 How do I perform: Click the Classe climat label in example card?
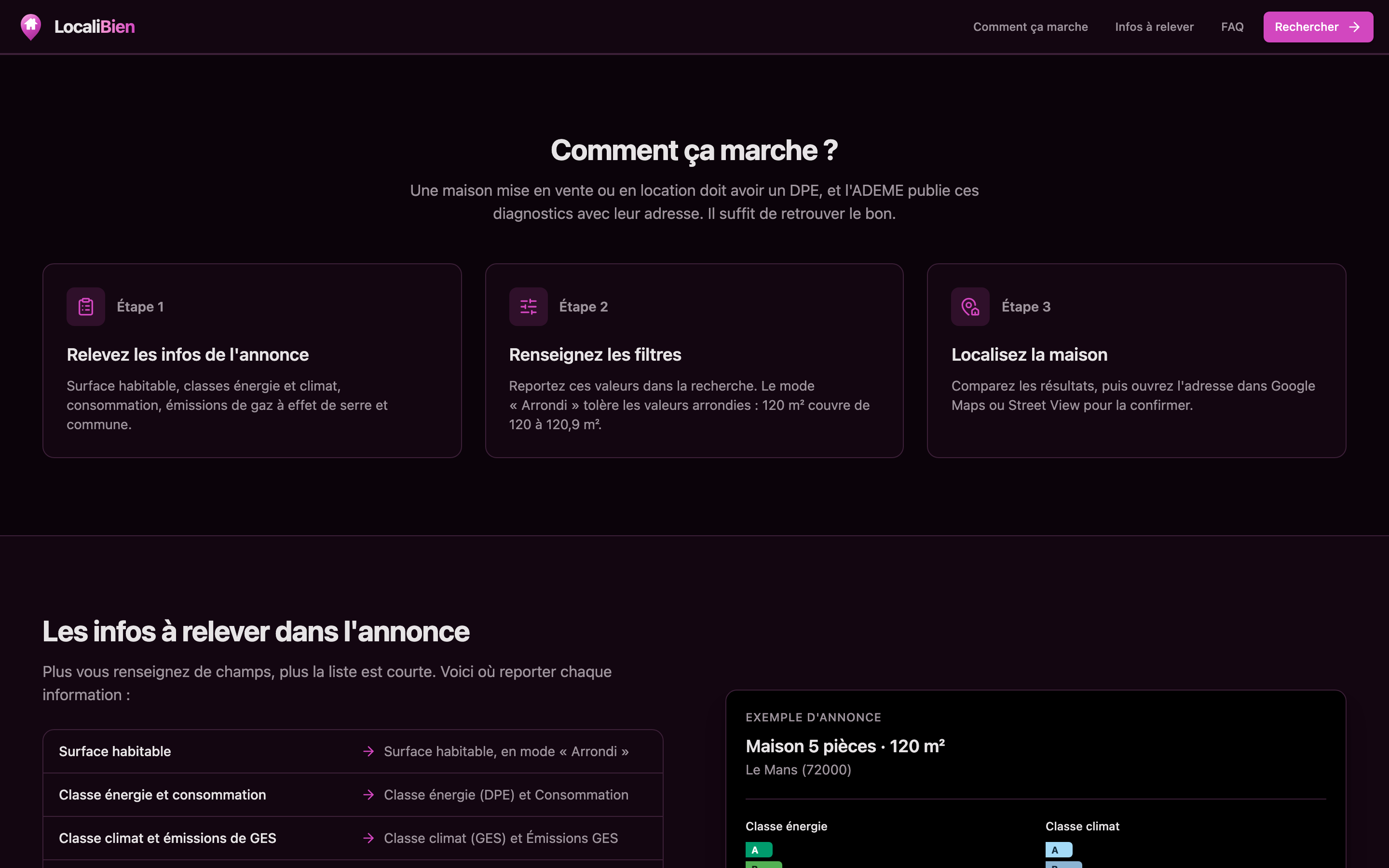coord(1082,826)
